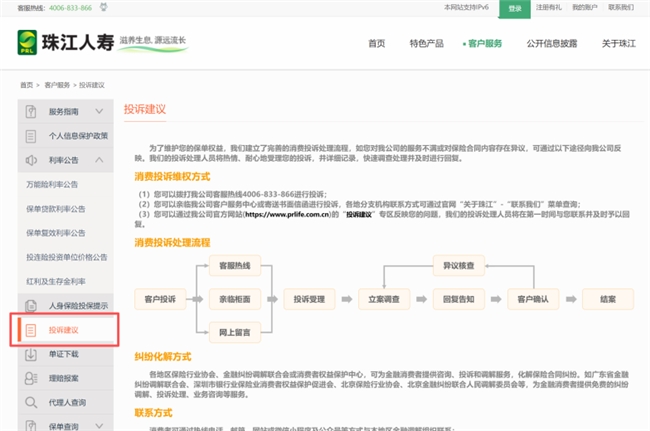Open 红利及生存金利率 in sidebar
Image resolution: width=650 pixels, height=431 pixels.
pyautogui.click(x=56, y=281)
